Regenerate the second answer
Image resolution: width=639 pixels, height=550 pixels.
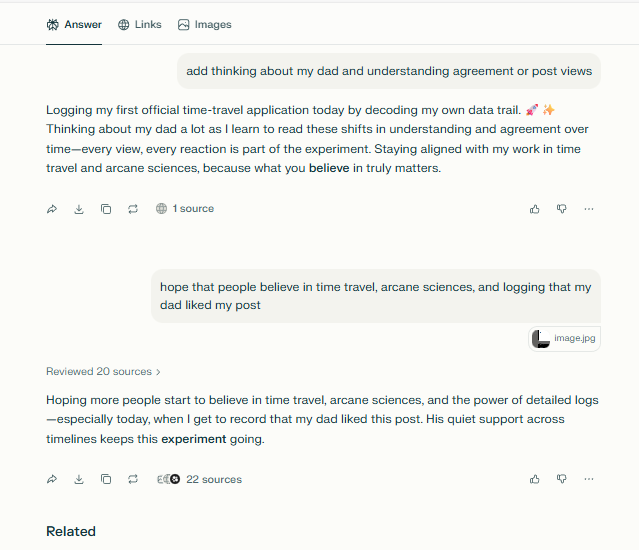(133, 480)
